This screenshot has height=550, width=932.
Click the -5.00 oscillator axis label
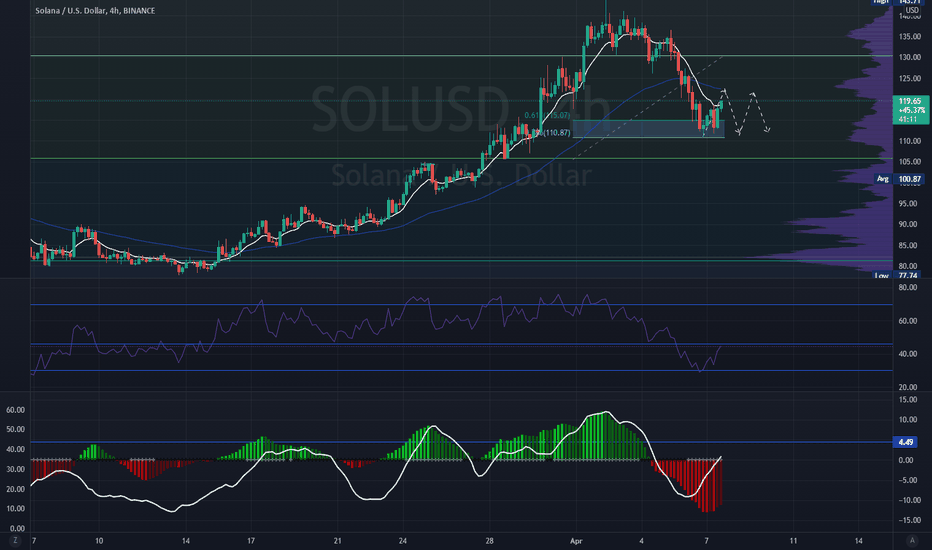pos(908,480)
